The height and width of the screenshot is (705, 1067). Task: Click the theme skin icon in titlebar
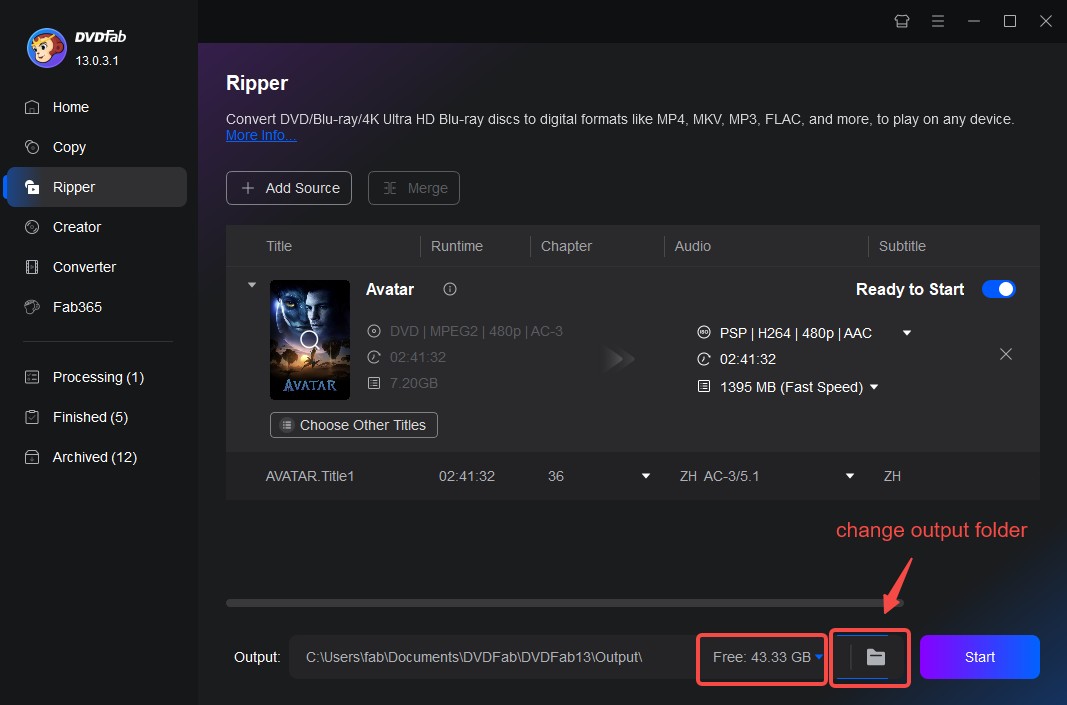coord(901,20)
